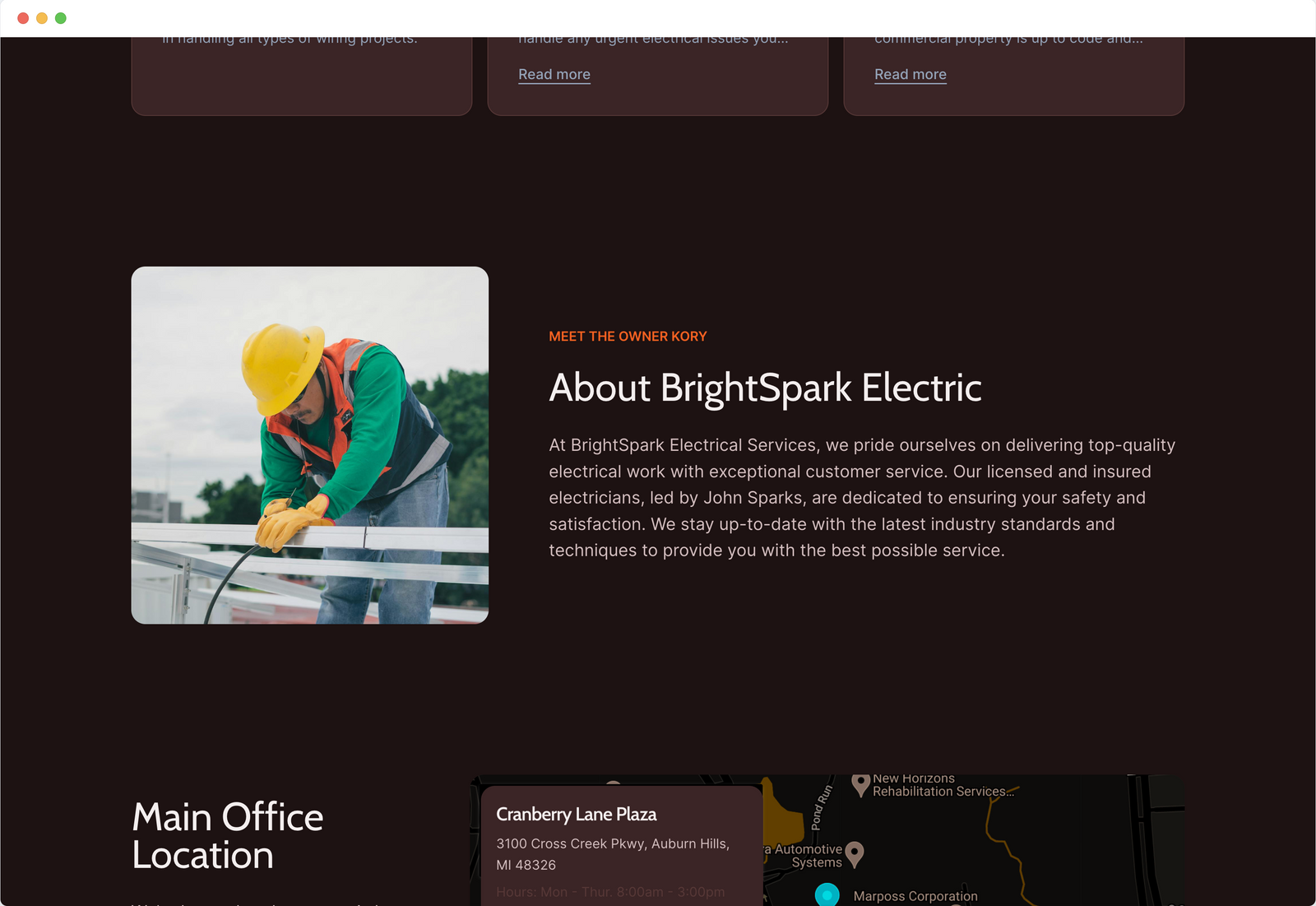The width and height of the screenshot is (1316, 906).
Task: Click the New Horizons Rehabilitation Services map pin
Action: coord(860,783)
